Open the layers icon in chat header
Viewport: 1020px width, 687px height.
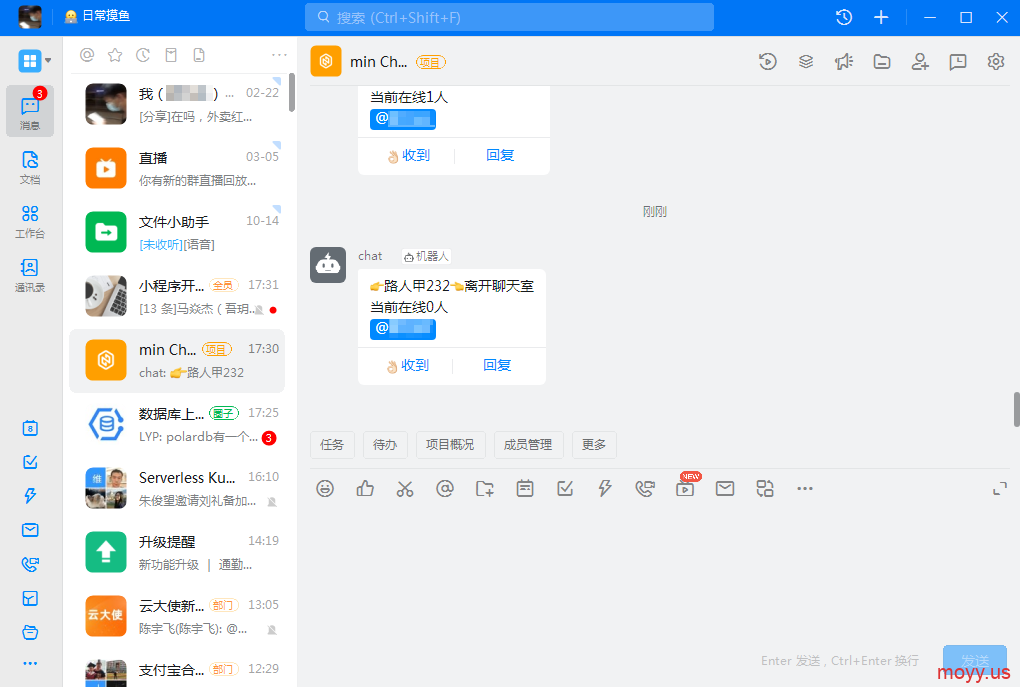(x=806, y=62)
